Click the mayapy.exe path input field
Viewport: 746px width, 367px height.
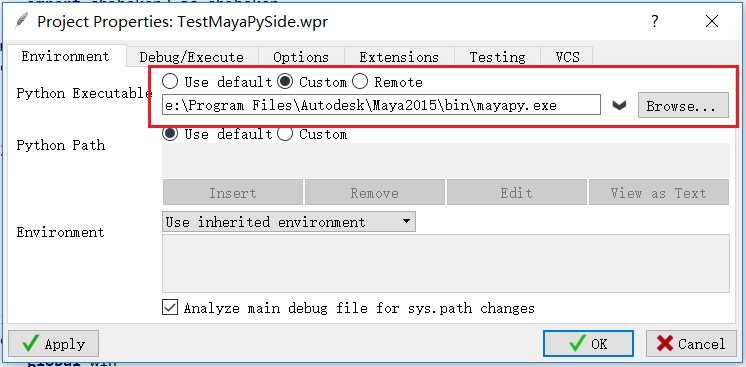[382, 105]
